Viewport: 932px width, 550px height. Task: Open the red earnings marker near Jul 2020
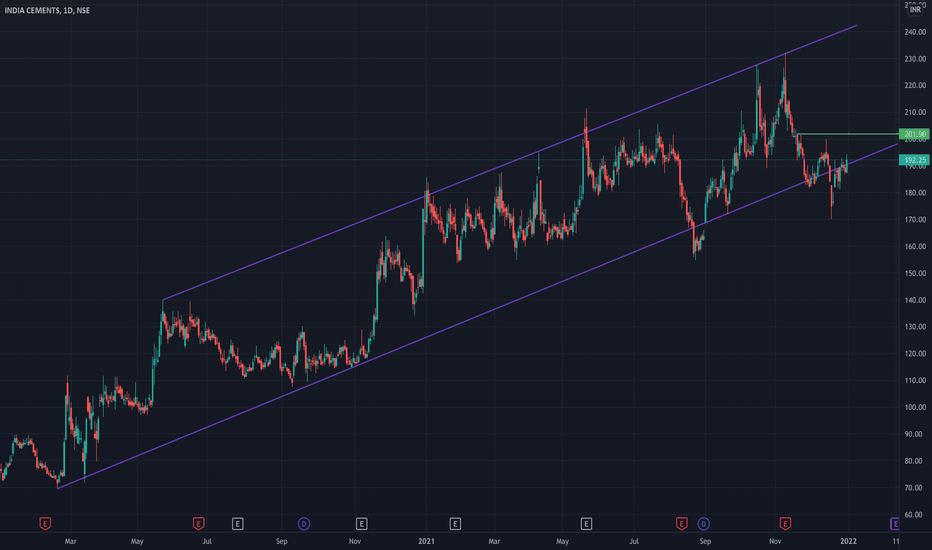[199, 524]
